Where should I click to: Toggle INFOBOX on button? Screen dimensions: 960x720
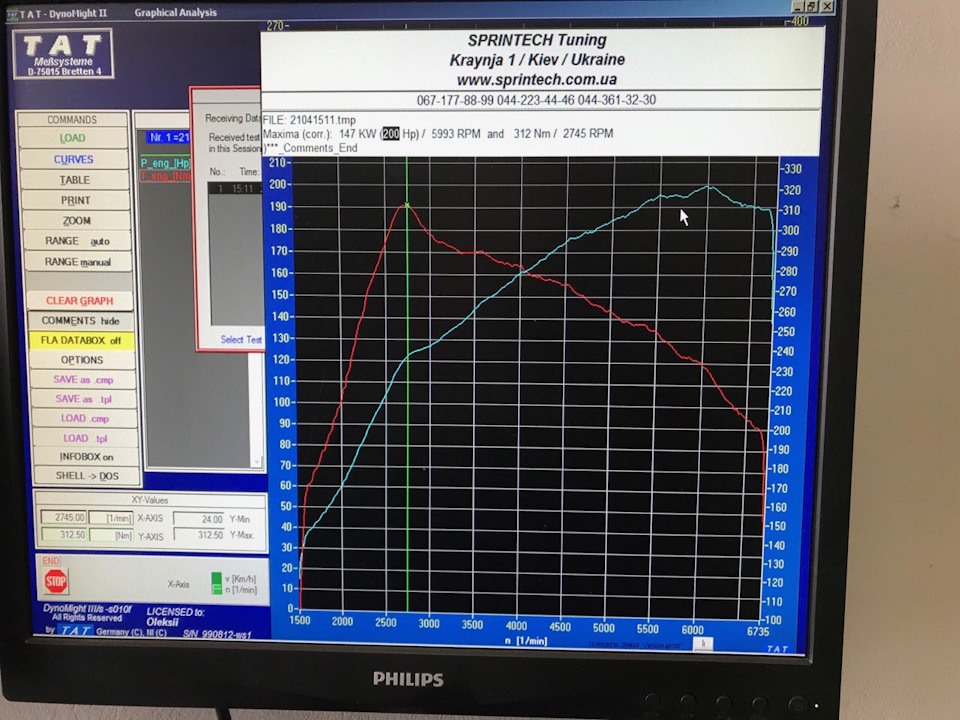tap(86, 457)
